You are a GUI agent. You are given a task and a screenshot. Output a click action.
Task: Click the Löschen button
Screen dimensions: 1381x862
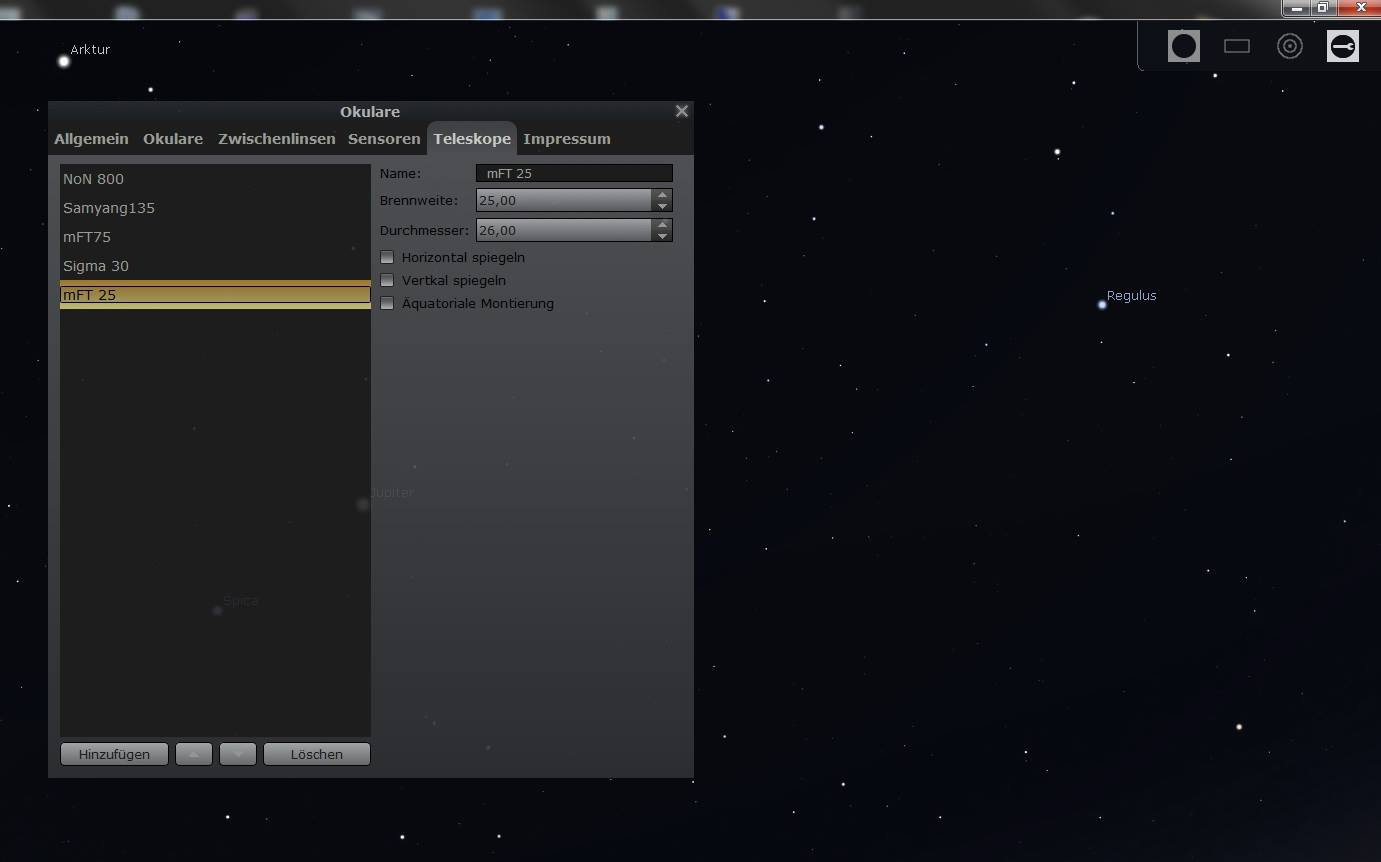[316, 754]
